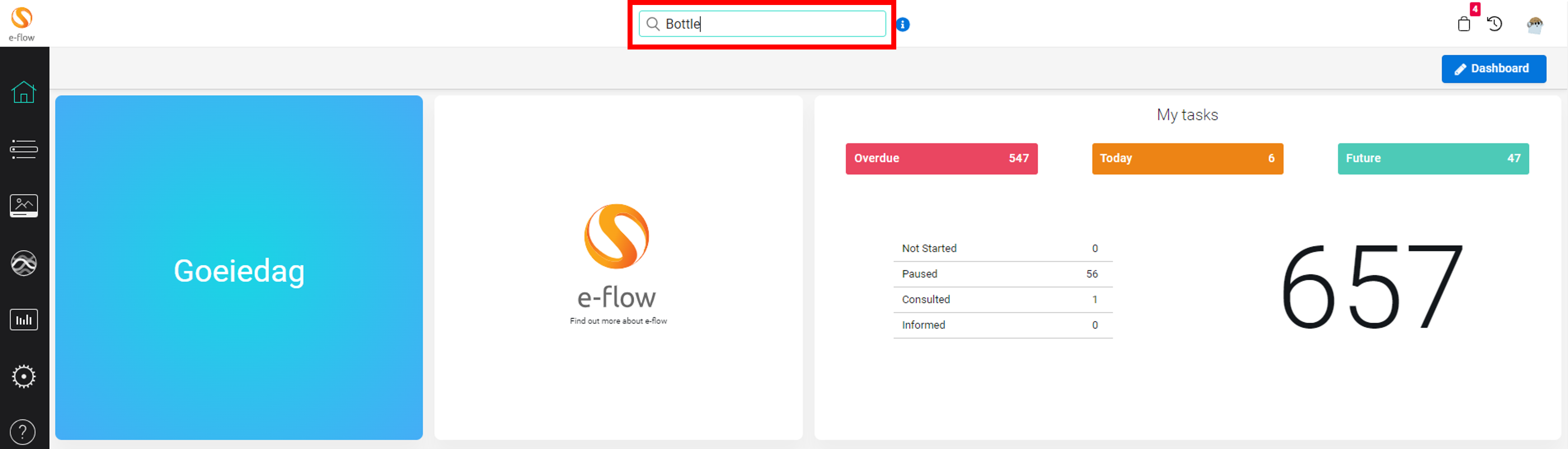This screenshot has width=1568, height=449.
Task: Open the bar chart reports icon
Action: tap(24, 320)
